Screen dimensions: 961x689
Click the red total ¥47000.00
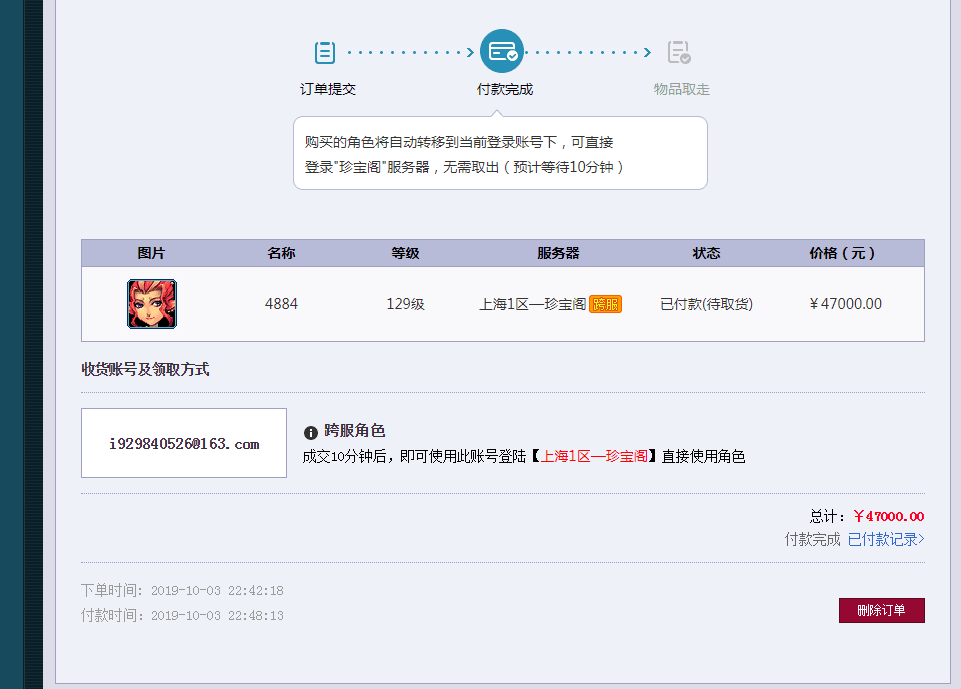coord(889,516)
